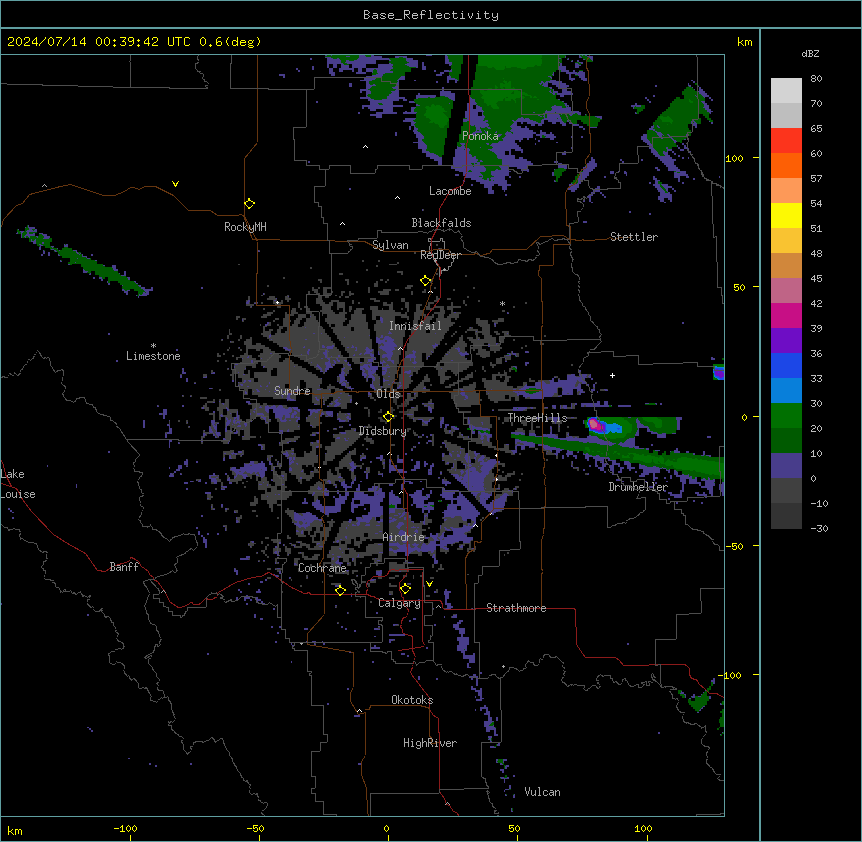Click the Okotoks label
This screenshot has height=842, width=862.
412,700
